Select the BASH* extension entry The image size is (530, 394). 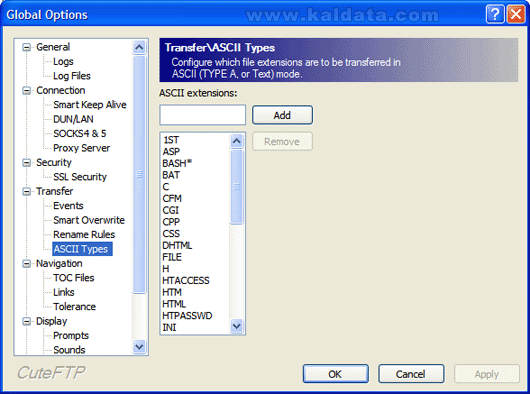click(177, 164)
